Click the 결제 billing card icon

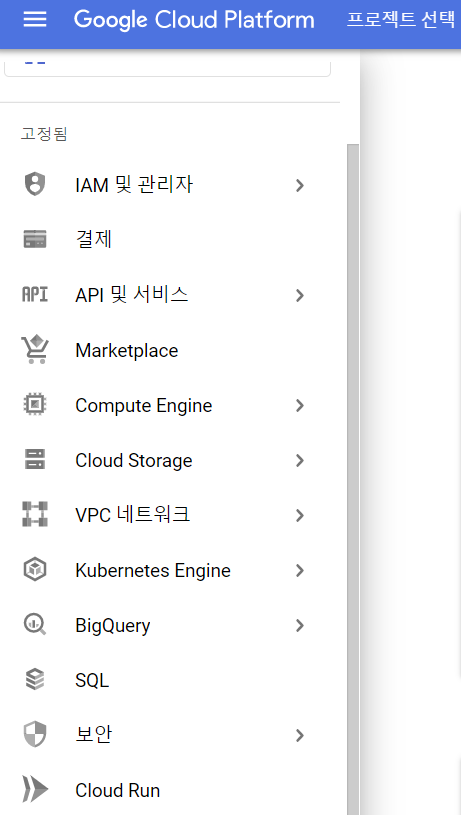click(x=35, y=239)
